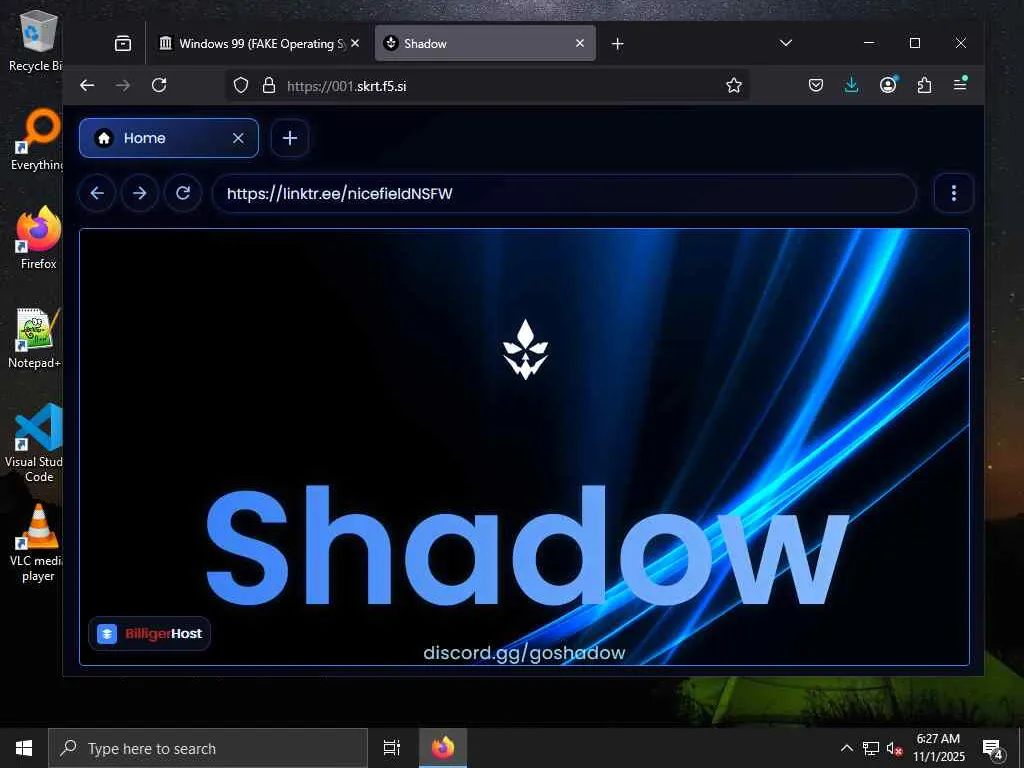Focus the Firefox address bar showing 001.skrt.f5.si
This screenshot has width=1024, height=768.
(487, 86)
